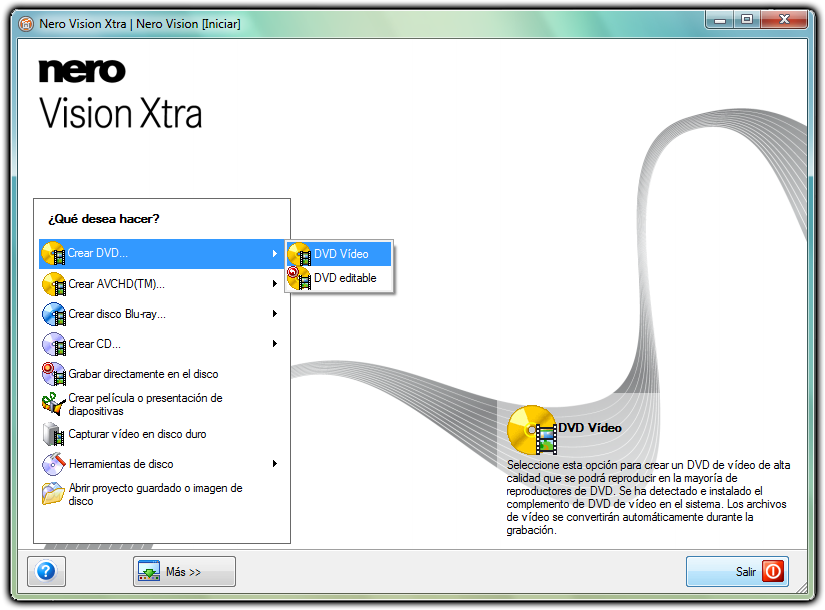Click the large DVD Vídeo description icon

click(x=531, y=430)
